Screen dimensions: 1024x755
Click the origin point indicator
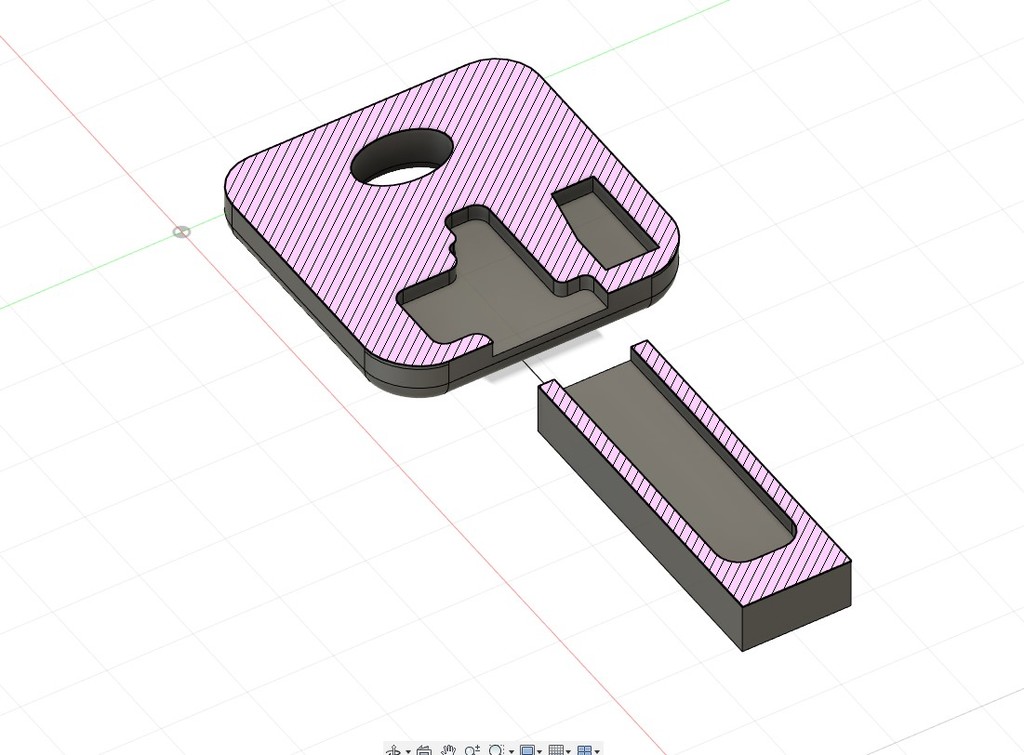point(180,231)
